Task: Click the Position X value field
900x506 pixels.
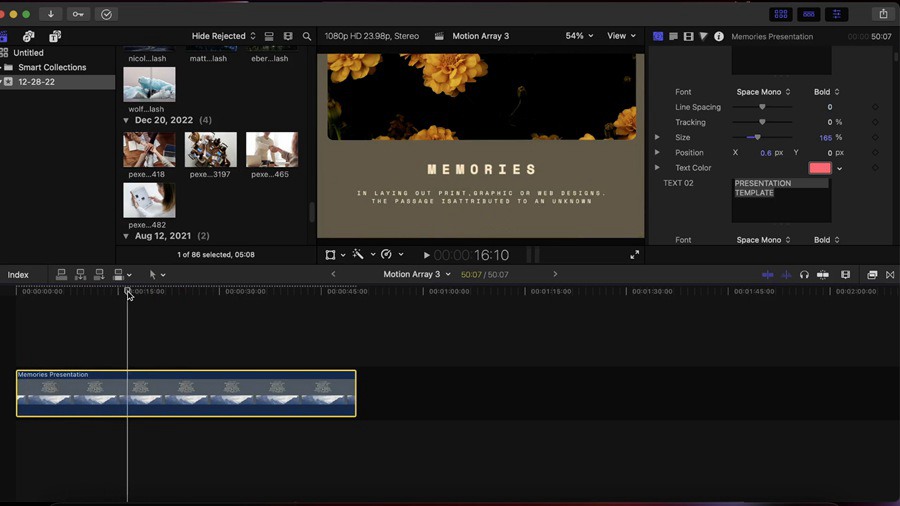Action: click(766, 153)
